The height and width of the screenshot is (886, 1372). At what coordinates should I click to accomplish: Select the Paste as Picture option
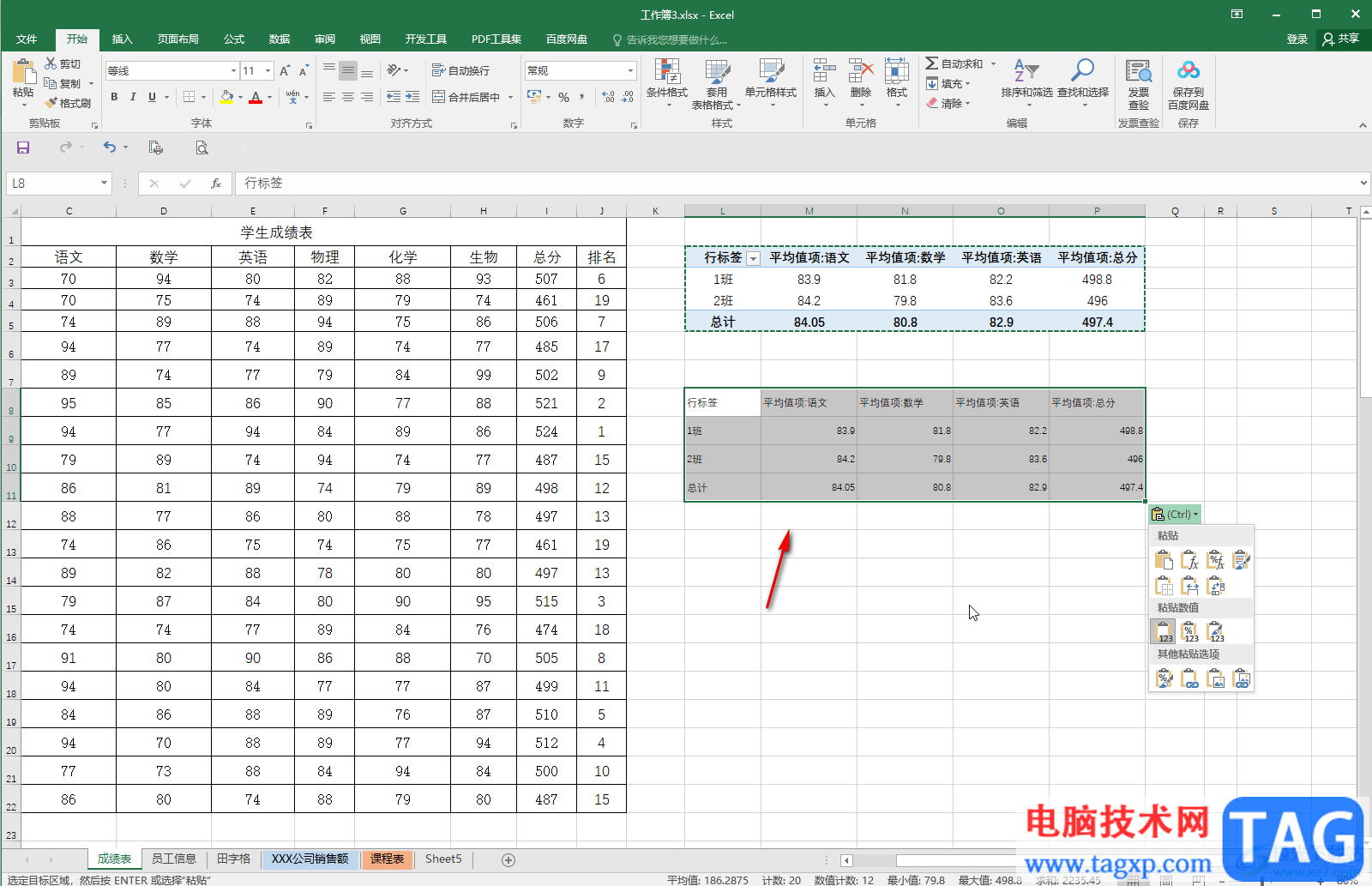1215,679
